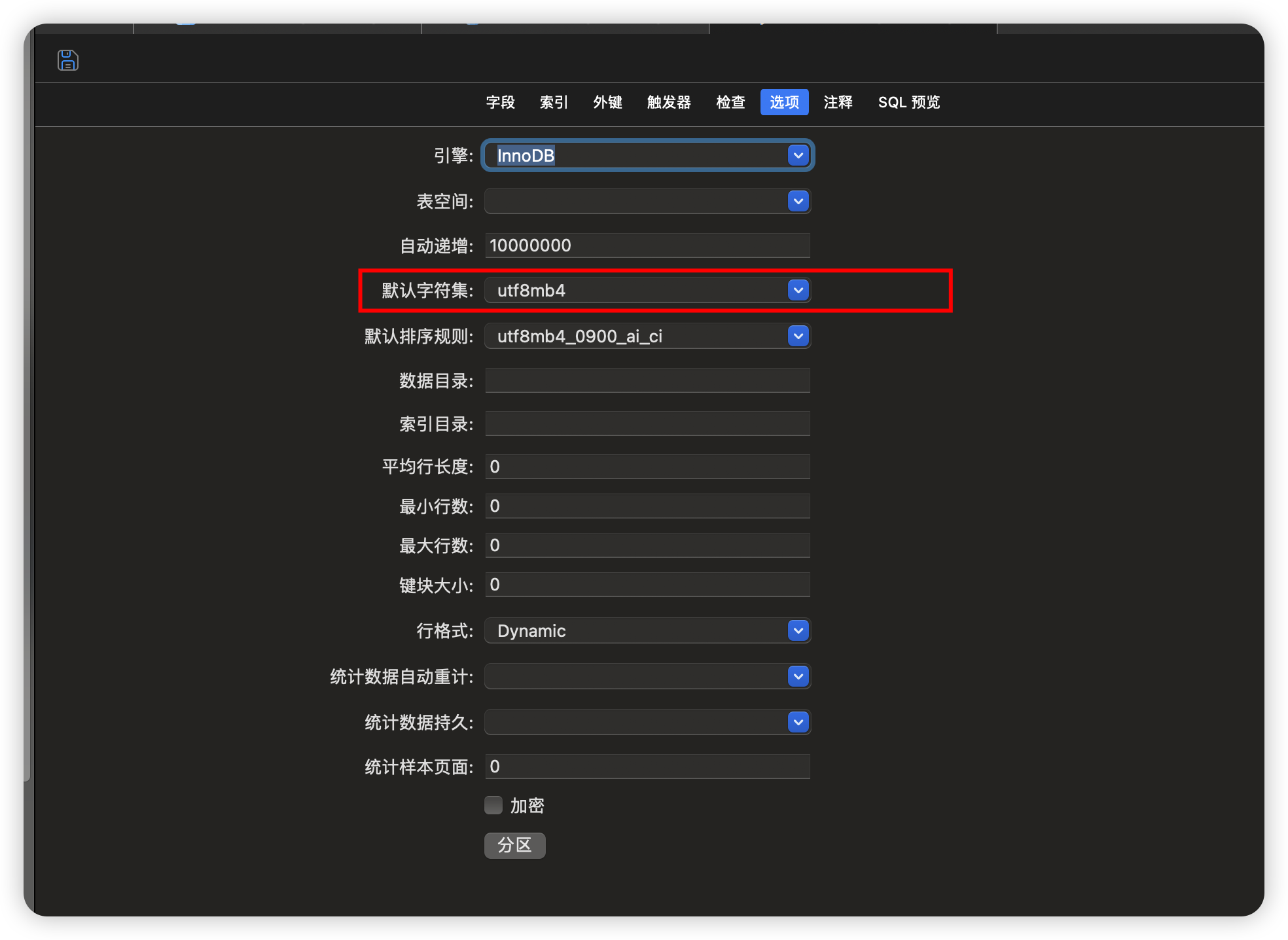The height and width of the screenshot is (940, 1288).
Task: Click the 数据目录 input field
Action: click(647, 380)
